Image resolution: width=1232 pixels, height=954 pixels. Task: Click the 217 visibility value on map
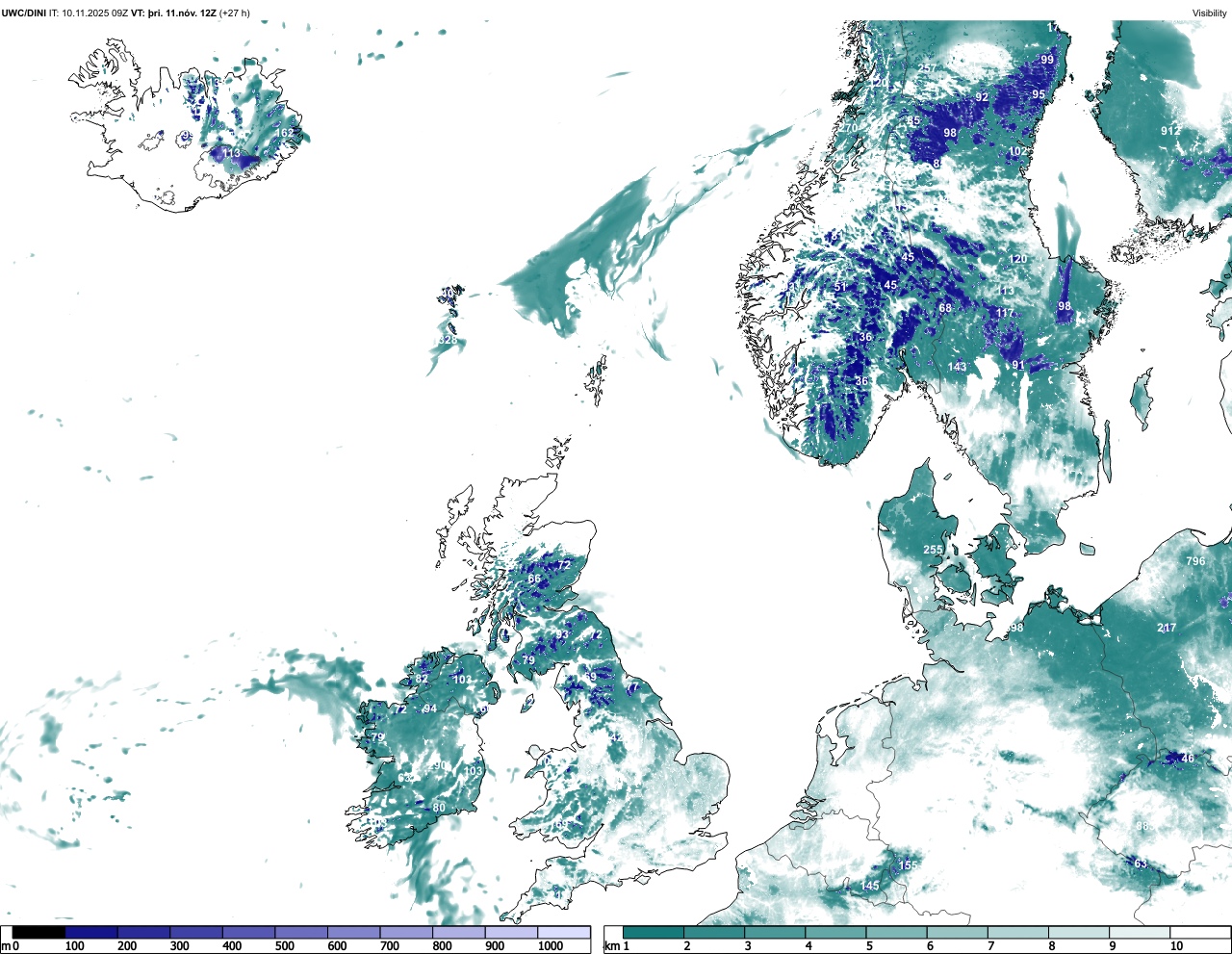1167,628
